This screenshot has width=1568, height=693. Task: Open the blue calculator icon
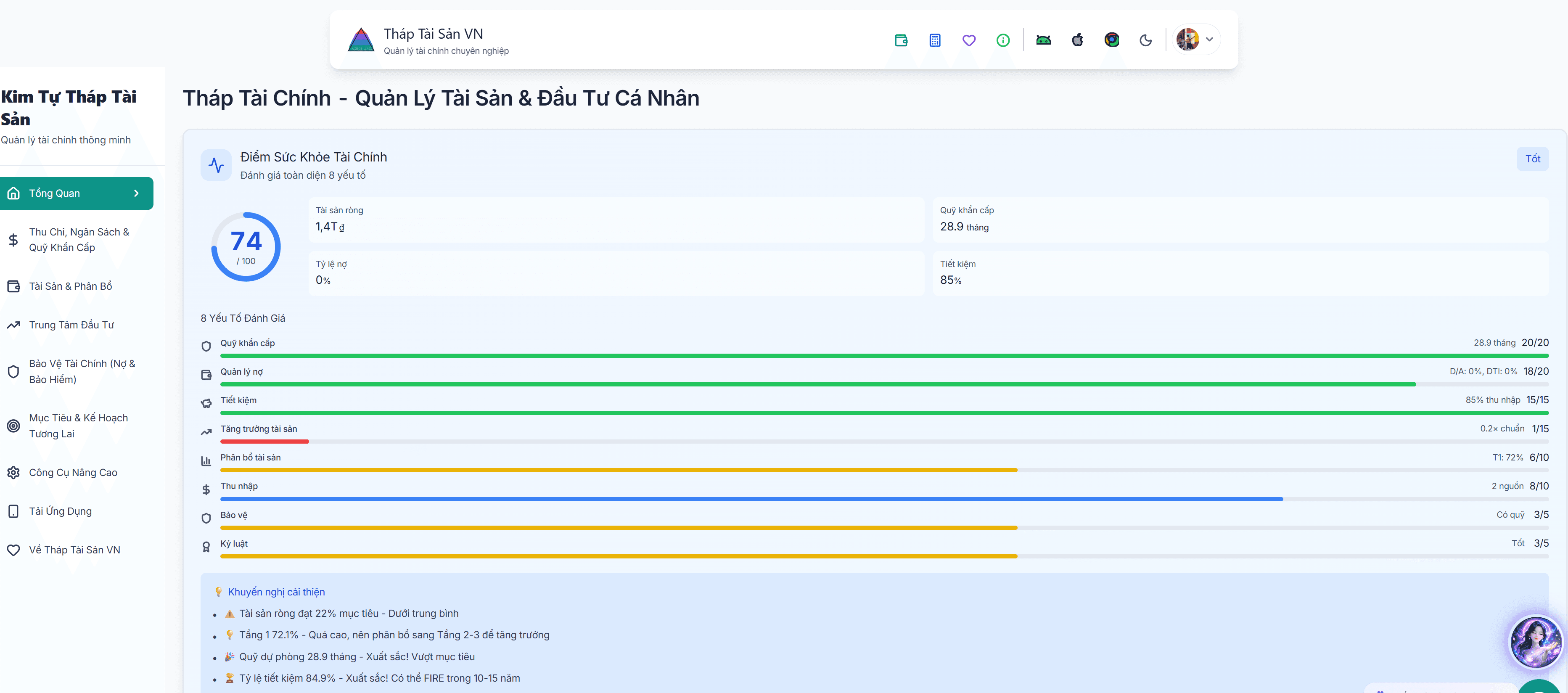(935, 40)
